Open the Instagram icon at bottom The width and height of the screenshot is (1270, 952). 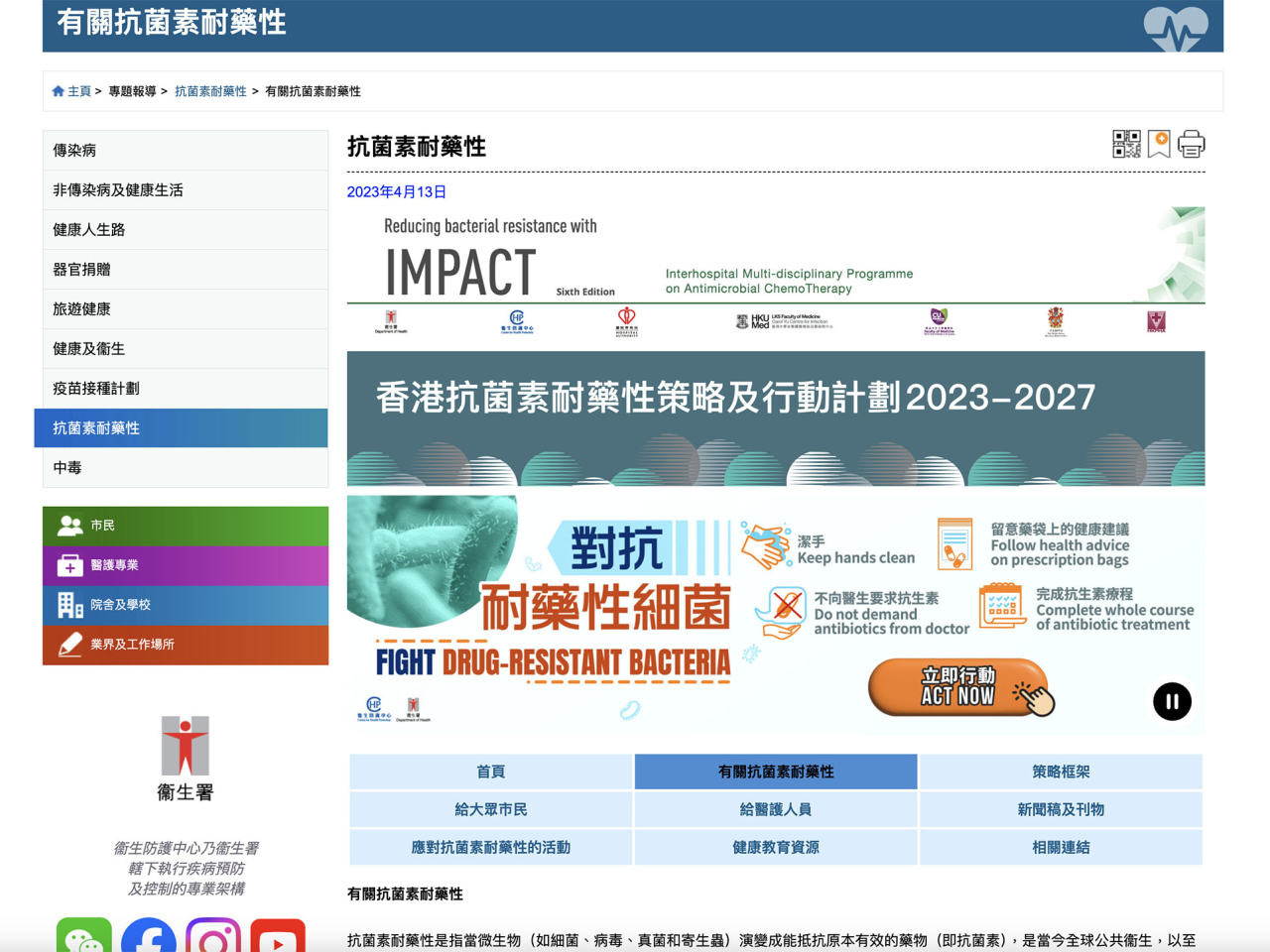pyautogui.click(x=213, y=938)
